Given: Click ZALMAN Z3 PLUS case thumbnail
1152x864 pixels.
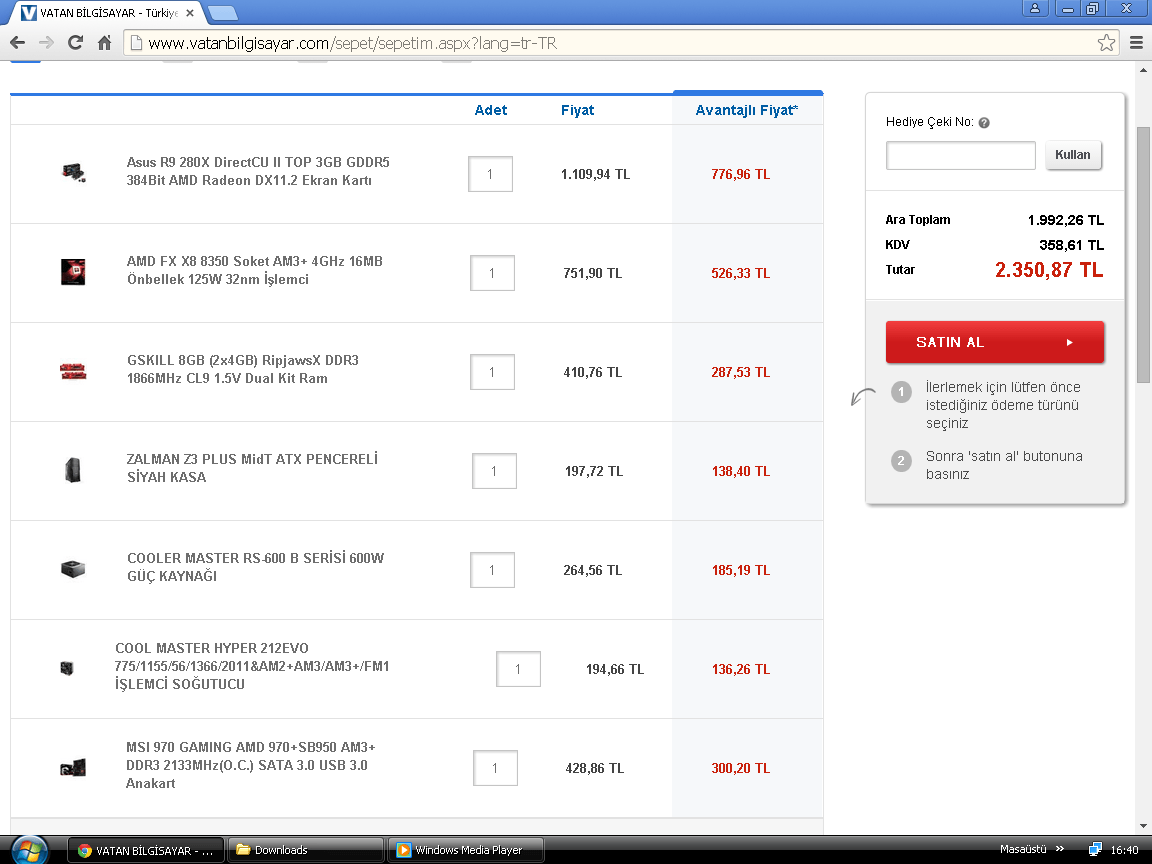Looking at the screenshot, I should coord(73,469).
